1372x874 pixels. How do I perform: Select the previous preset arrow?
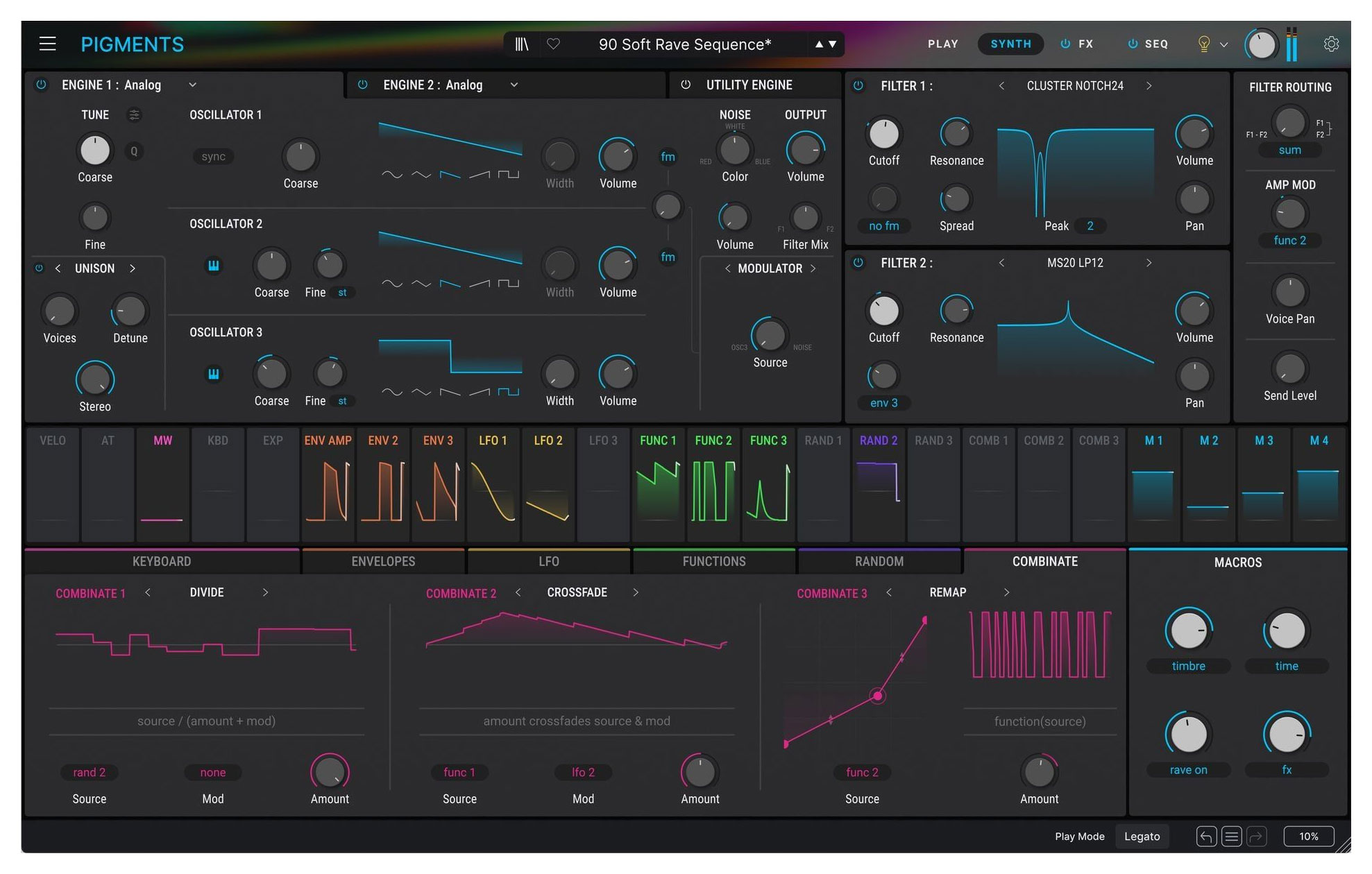(x=819, y=44)
